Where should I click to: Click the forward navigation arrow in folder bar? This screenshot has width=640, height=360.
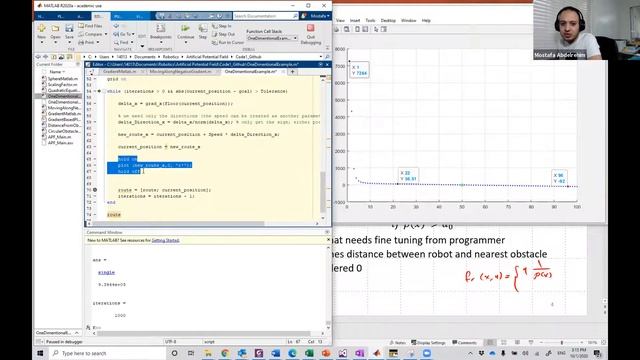point(45,57)
